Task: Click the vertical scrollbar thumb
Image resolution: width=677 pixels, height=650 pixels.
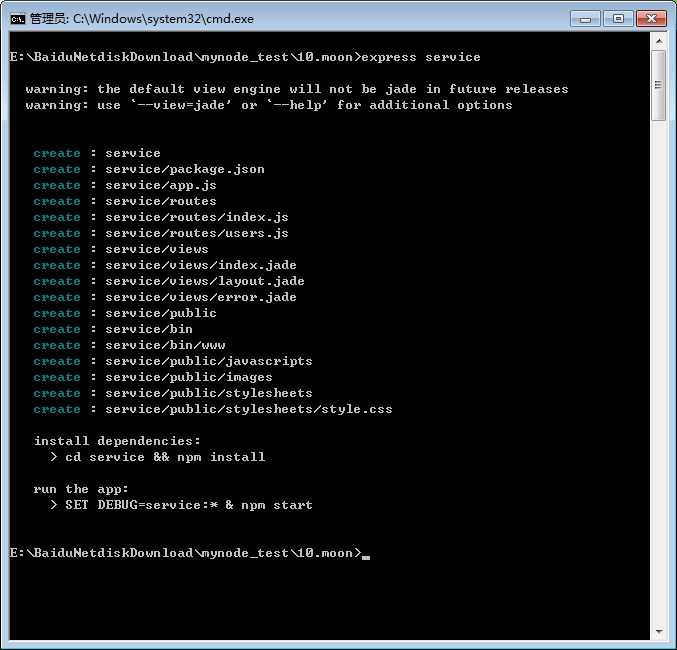Action: (x=659, y=85)
